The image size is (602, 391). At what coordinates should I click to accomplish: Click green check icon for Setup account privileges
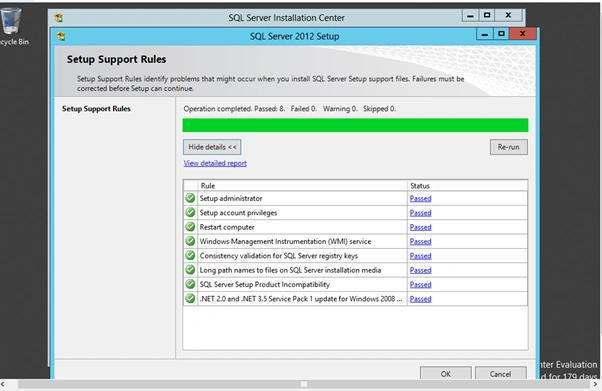tap(190, 212)
